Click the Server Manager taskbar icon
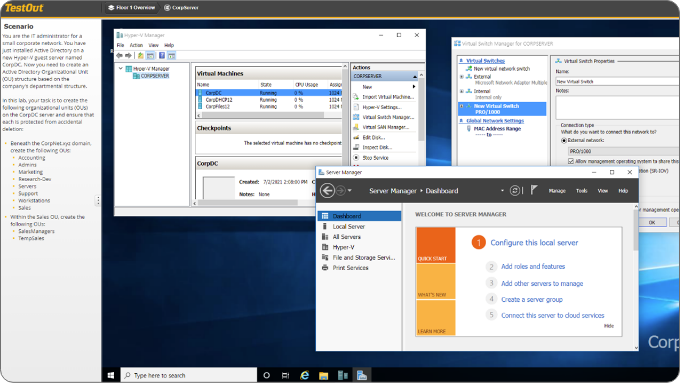The height and width of the screenshot is (383, 680). click(362, 375)
